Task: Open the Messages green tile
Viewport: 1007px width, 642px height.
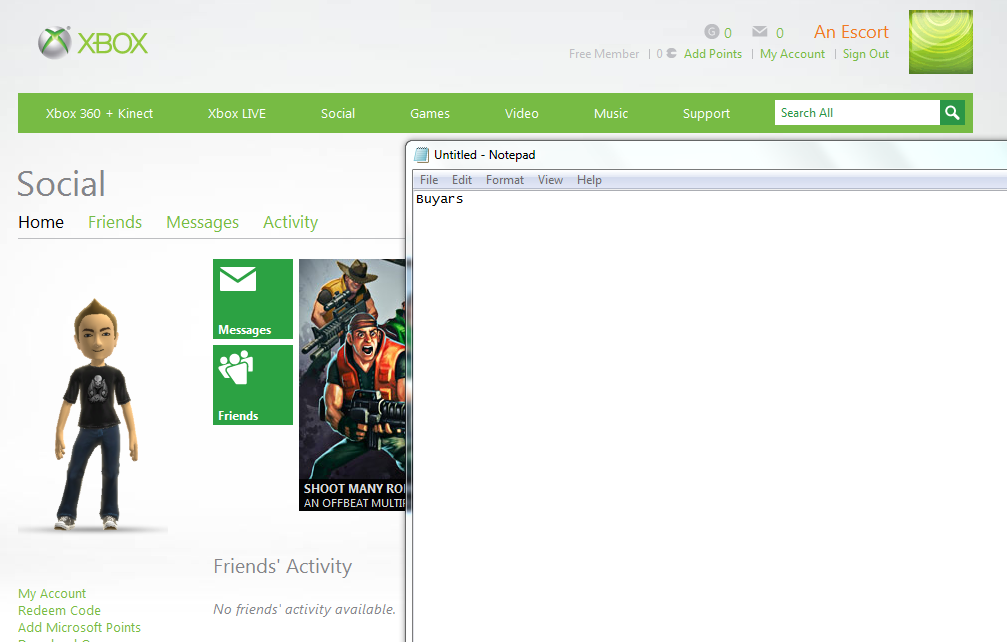Action: 253,299
